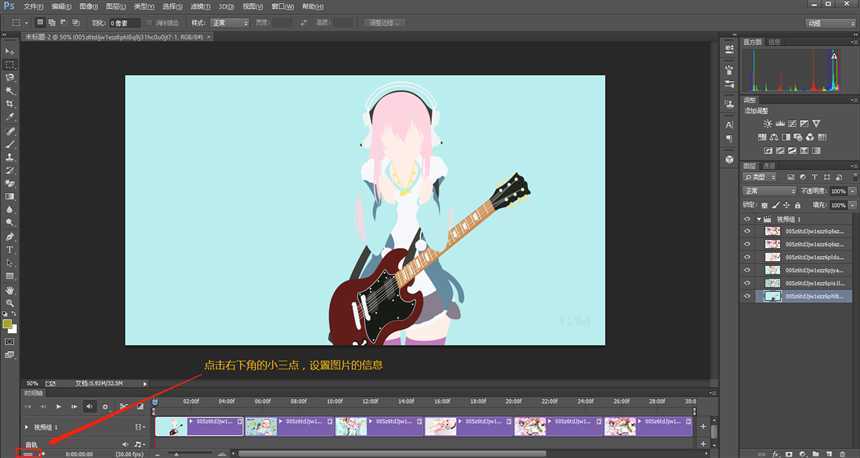
Task: Open the layer Opacity dropdown arrow
Action: point(852,191)
